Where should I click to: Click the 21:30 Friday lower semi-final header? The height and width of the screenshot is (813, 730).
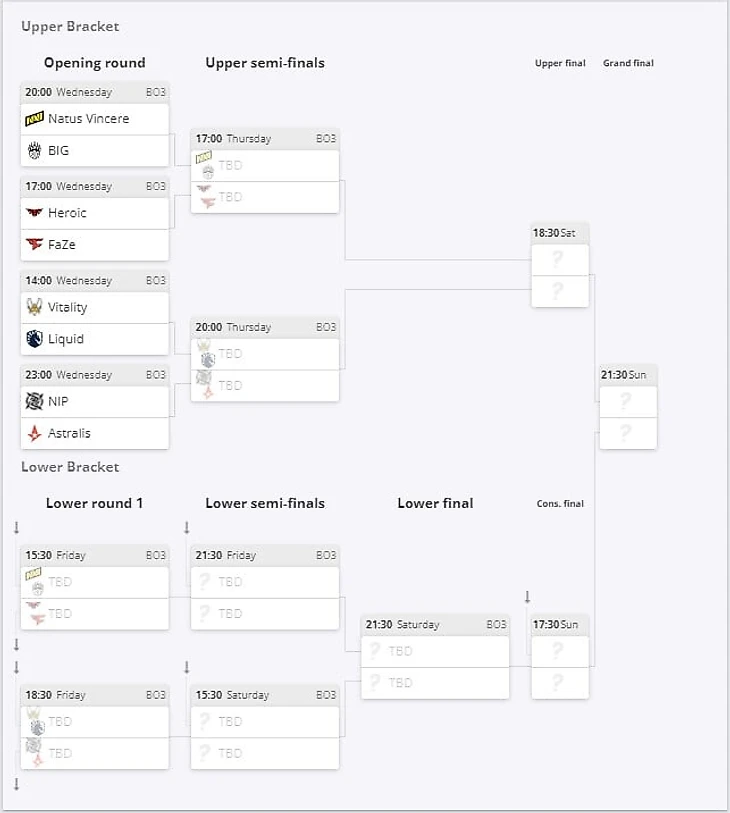click(x=264, y=555)
